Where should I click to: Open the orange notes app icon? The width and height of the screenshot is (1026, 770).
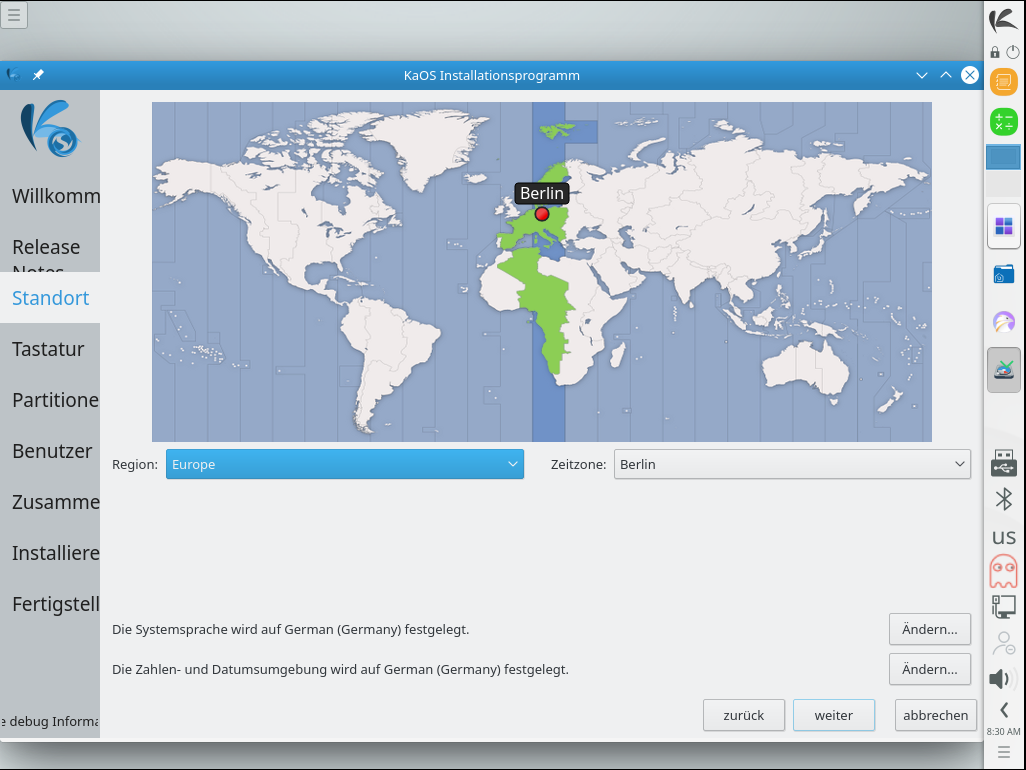[1003, 81]
